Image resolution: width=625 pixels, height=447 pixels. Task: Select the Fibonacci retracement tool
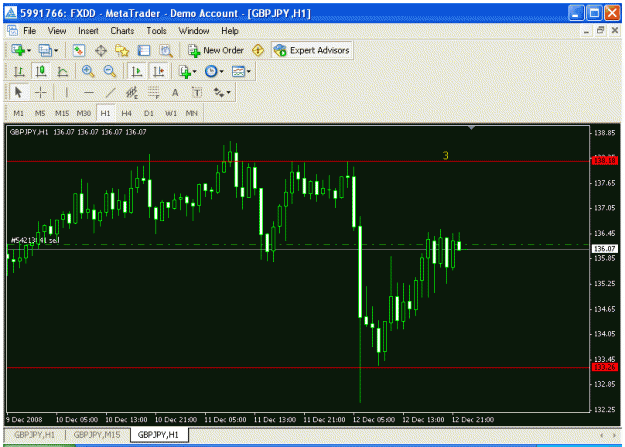(x=154, y=93)
